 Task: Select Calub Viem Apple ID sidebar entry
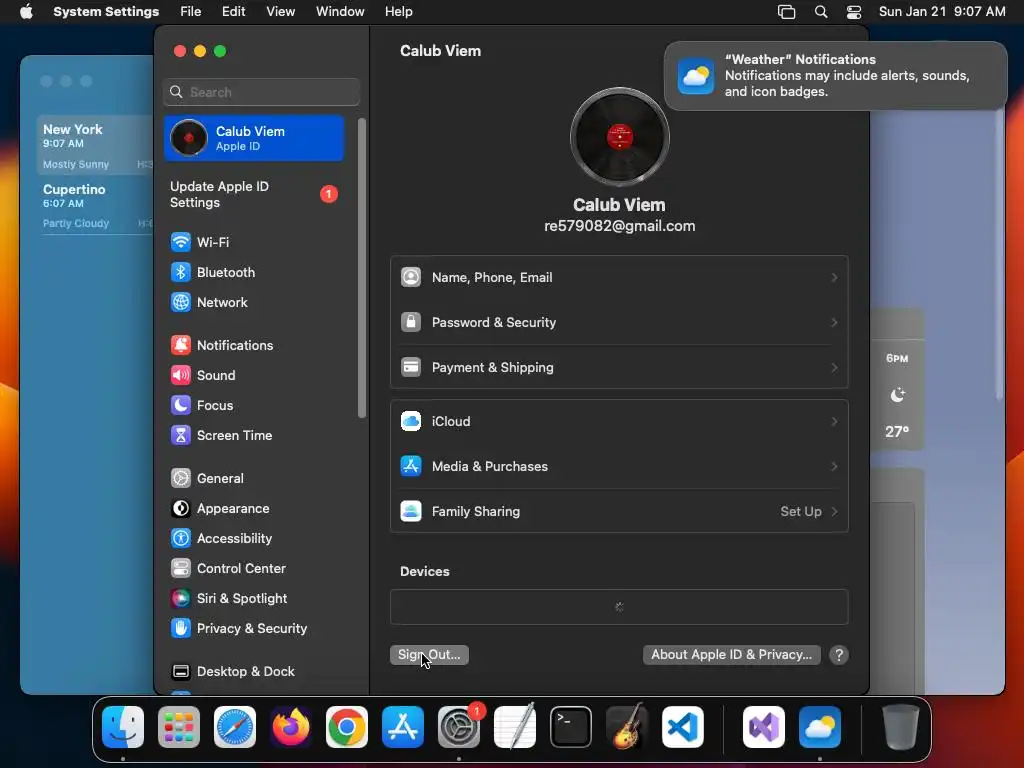tap(255, 138)
